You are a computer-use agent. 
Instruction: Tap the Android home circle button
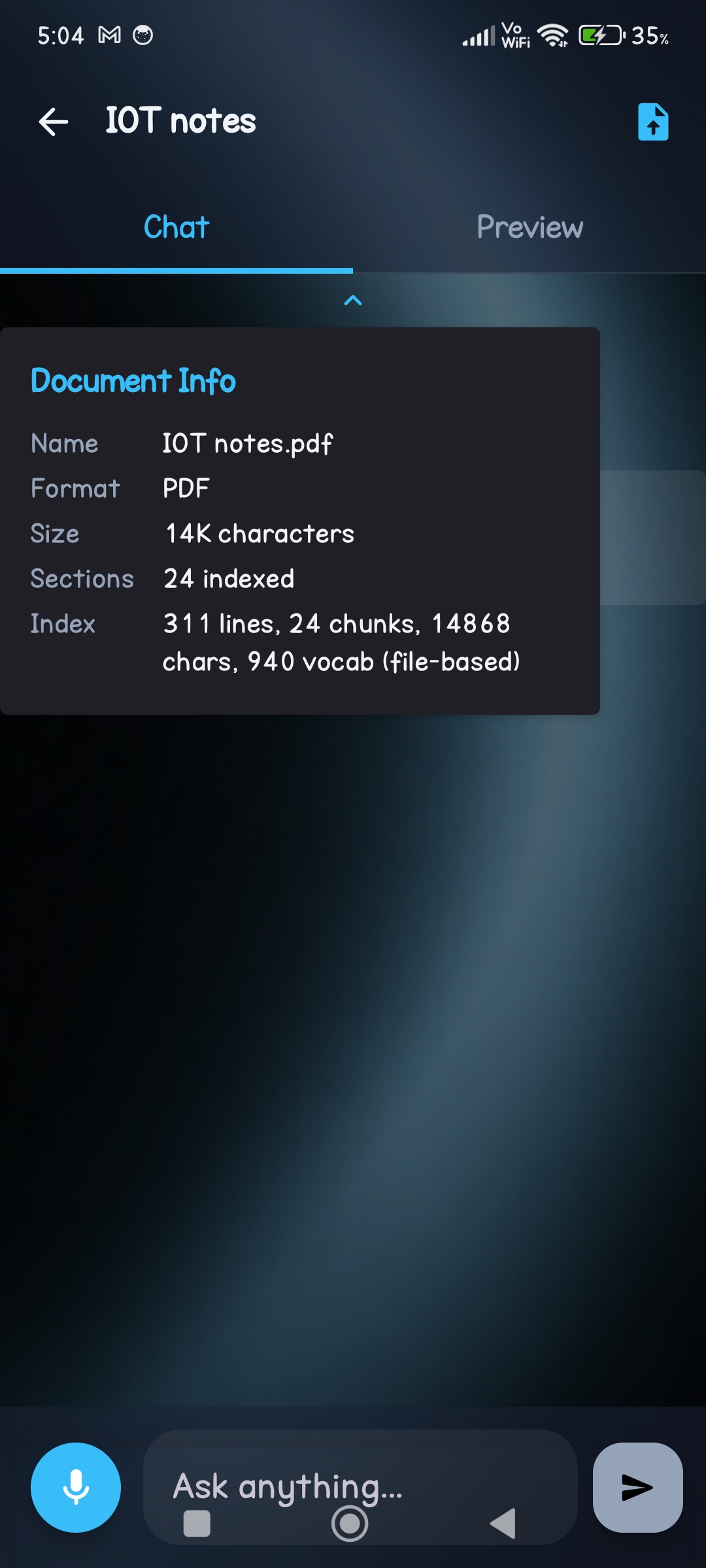click(x=350, y=1524)
